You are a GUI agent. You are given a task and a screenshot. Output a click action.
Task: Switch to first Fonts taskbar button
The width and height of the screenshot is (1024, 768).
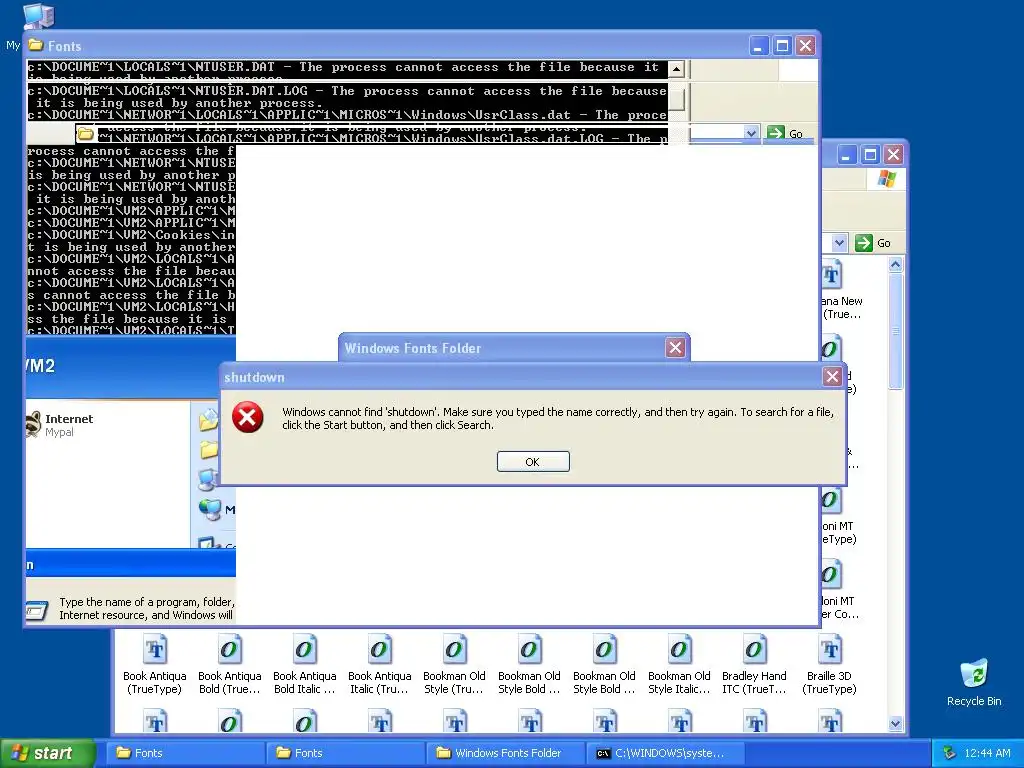pyautogui.click(x=183, y=753)
